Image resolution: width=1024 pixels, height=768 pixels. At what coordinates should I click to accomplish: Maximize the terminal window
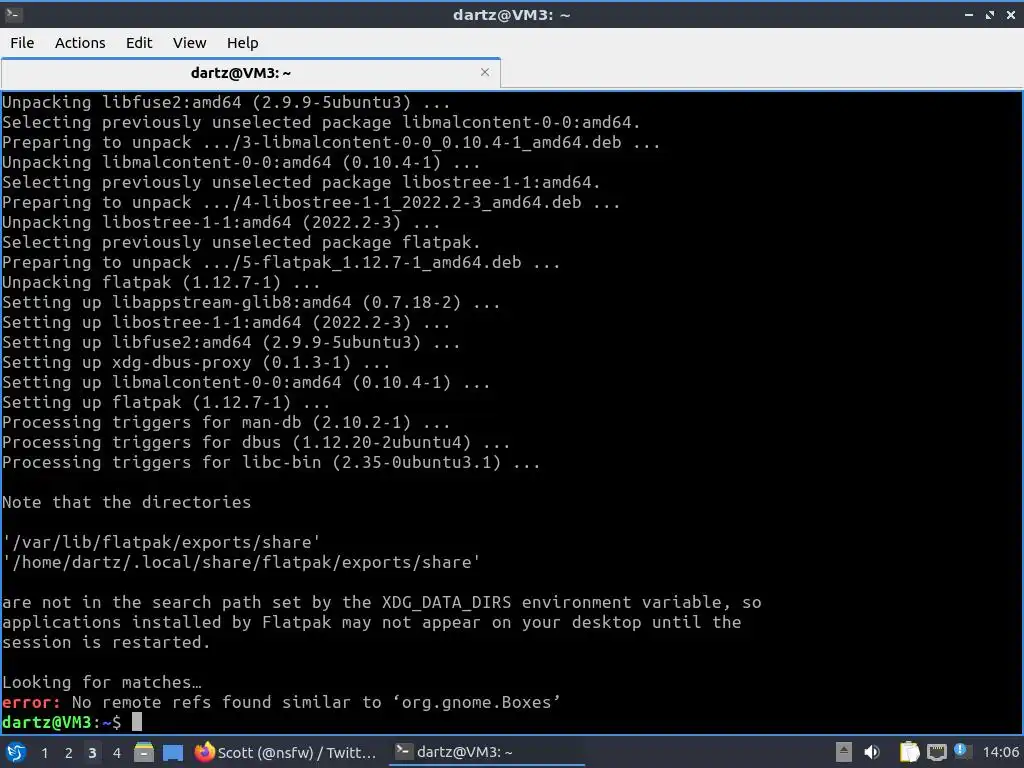tap(990, 14)
